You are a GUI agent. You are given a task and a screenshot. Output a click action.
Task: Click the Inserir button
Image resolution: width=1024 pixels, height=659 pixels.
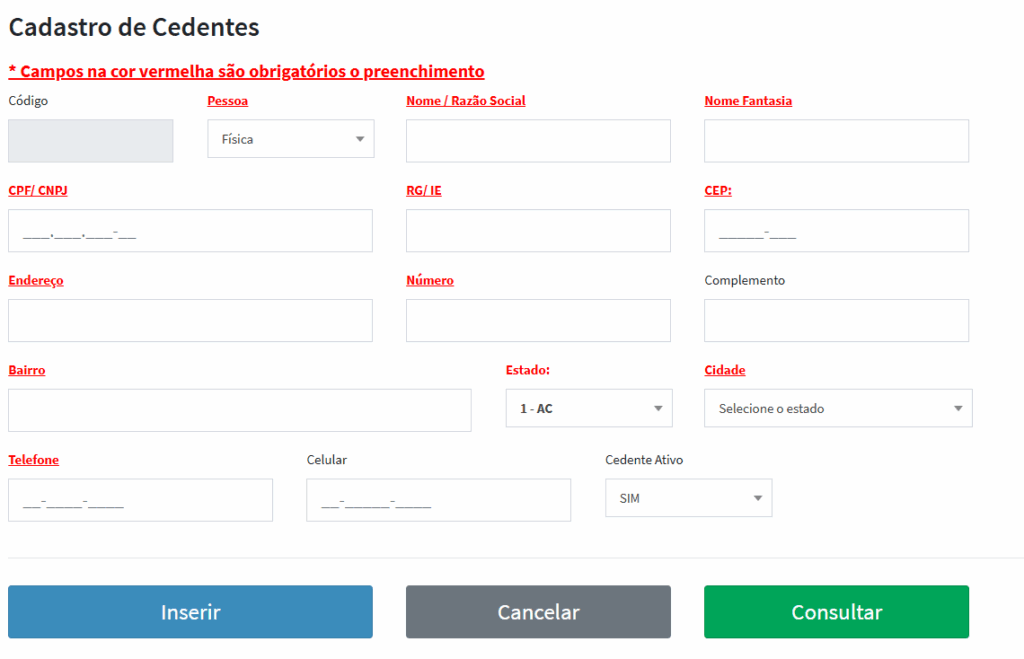coord(190,612)
